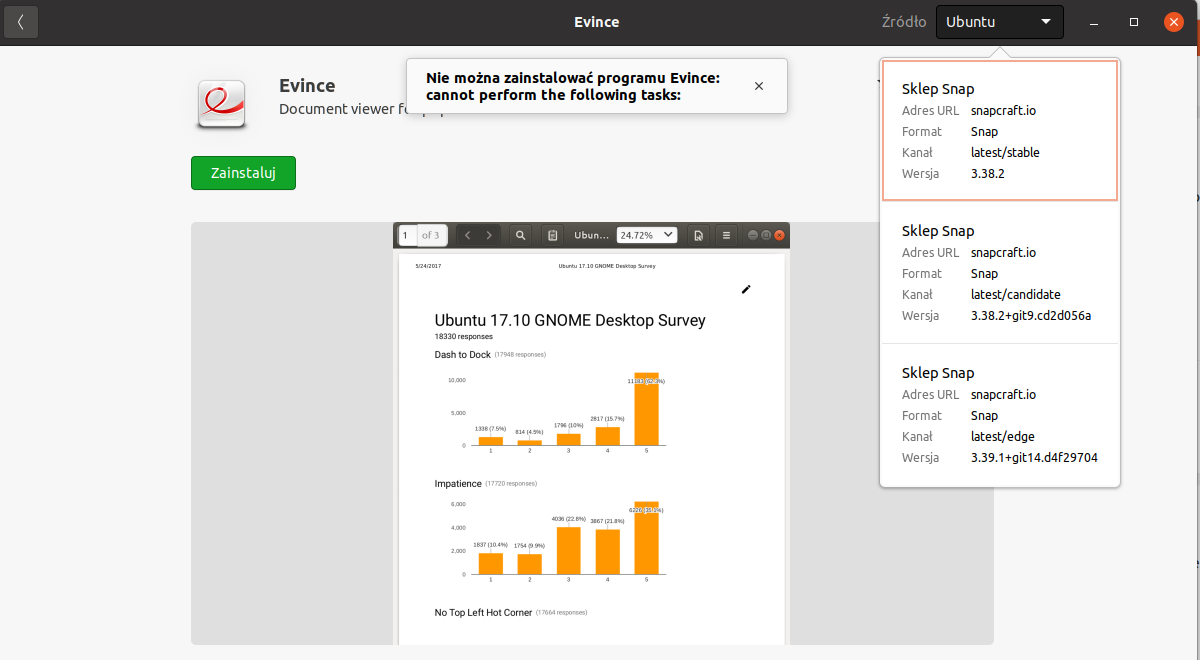
Task: Click the Evince application icon
Action: 220,103
